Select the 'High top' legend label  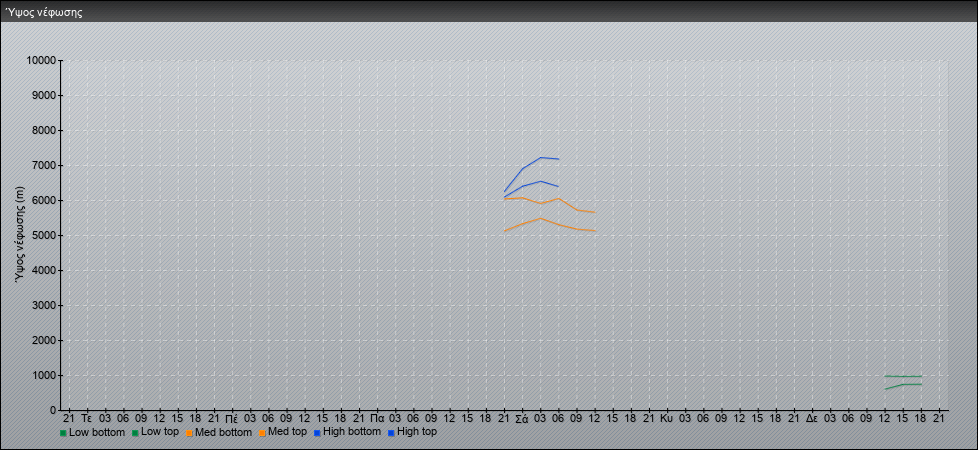tap(417, 432)
